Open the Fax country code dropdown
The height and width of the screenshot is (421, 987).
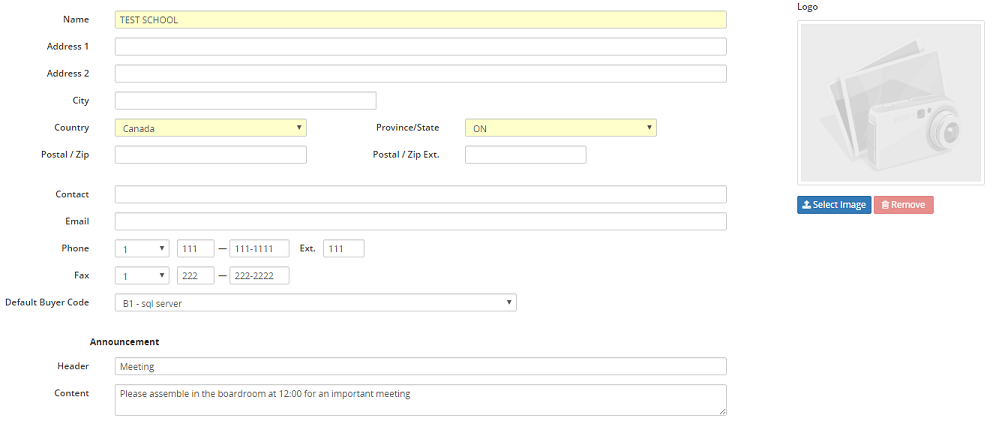tap(142, 275)
